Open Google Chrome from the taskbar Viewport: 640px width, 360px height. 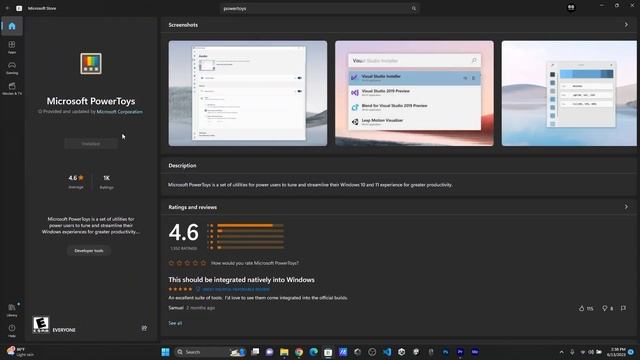pos(299,352)
